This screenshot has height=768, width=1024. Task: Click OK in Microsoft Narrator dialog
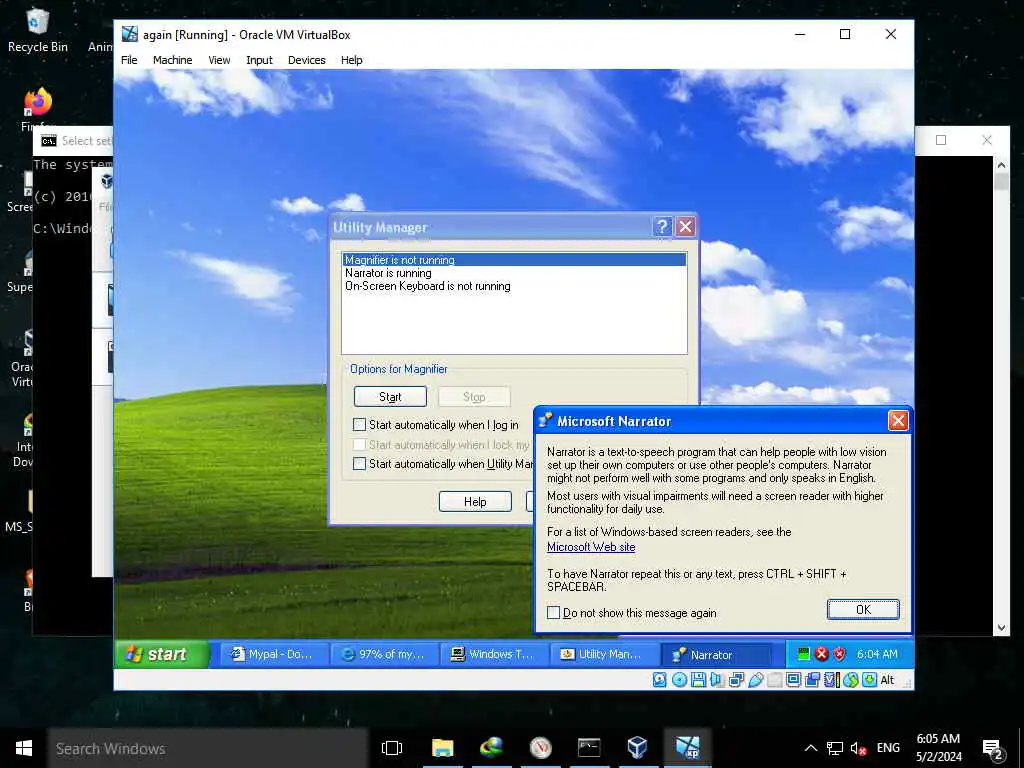point(863,609)
